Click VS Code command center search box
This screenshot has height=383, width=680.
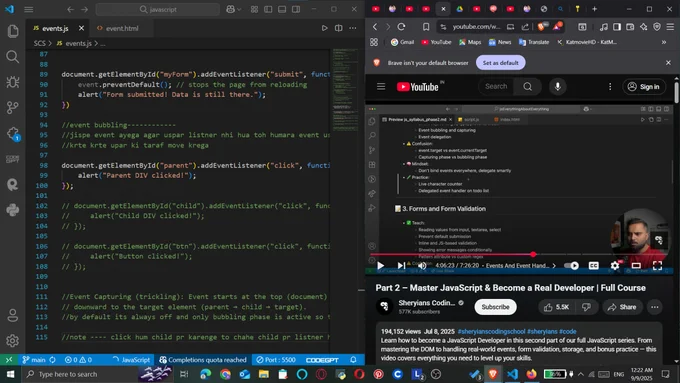(158, 9)
